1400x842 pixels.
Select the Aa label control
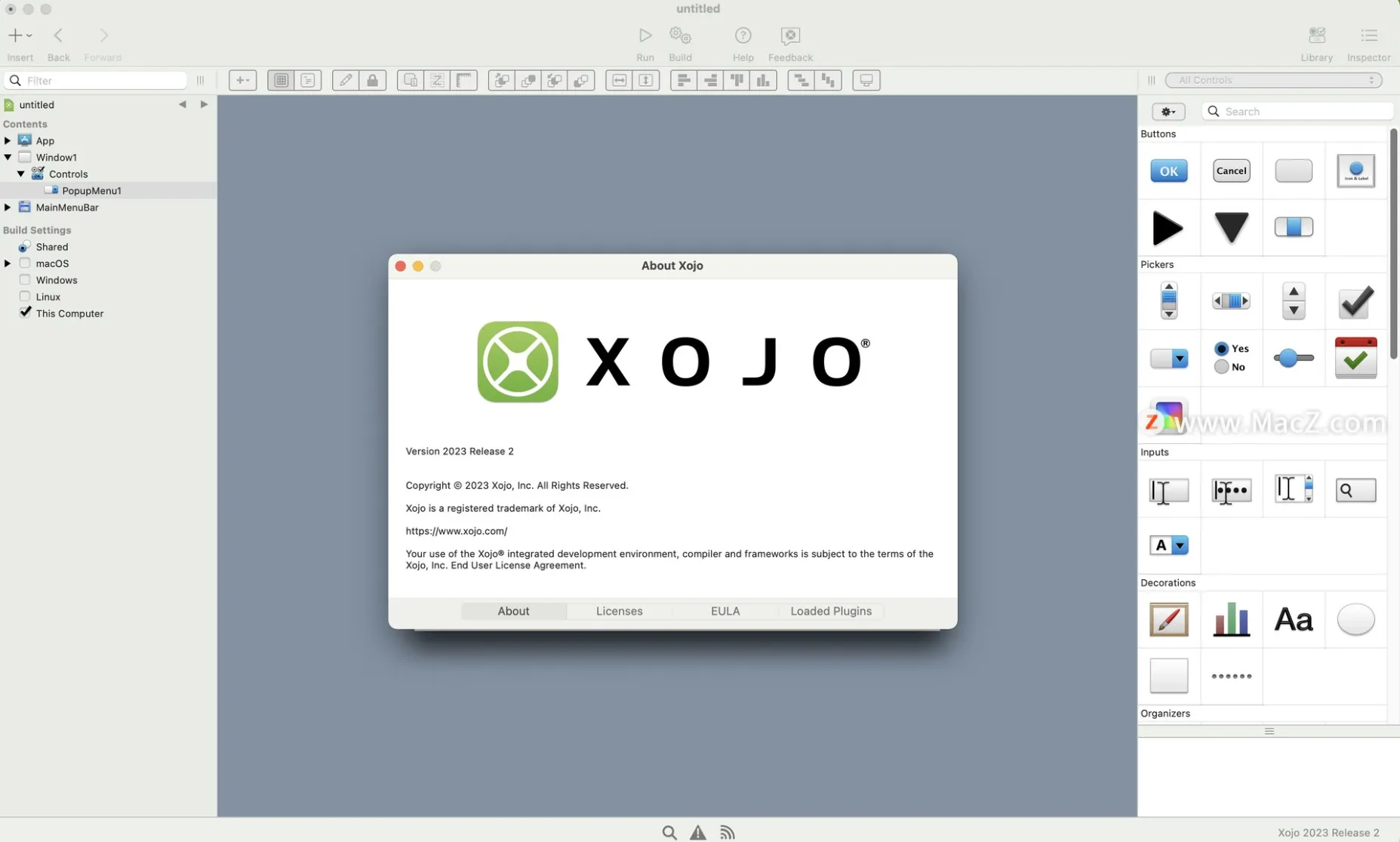[x=1294, y=619]
